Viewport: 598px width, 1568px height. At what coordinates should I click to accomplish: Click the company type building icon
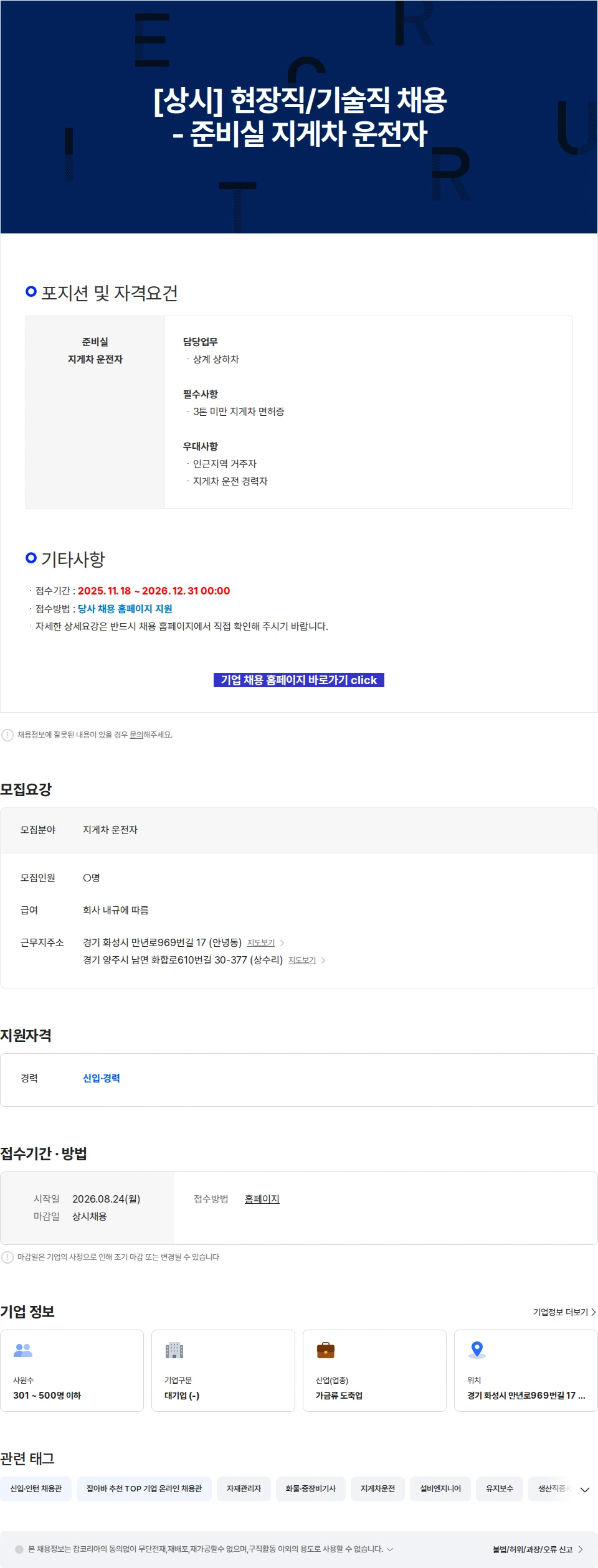pyautogui.click(x=174, y=1350)
